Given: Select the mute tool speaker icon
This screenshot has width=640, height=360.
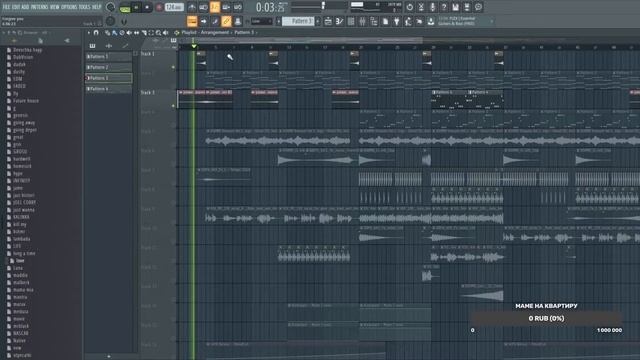Looking at the screenshot, I should [129, 33].
